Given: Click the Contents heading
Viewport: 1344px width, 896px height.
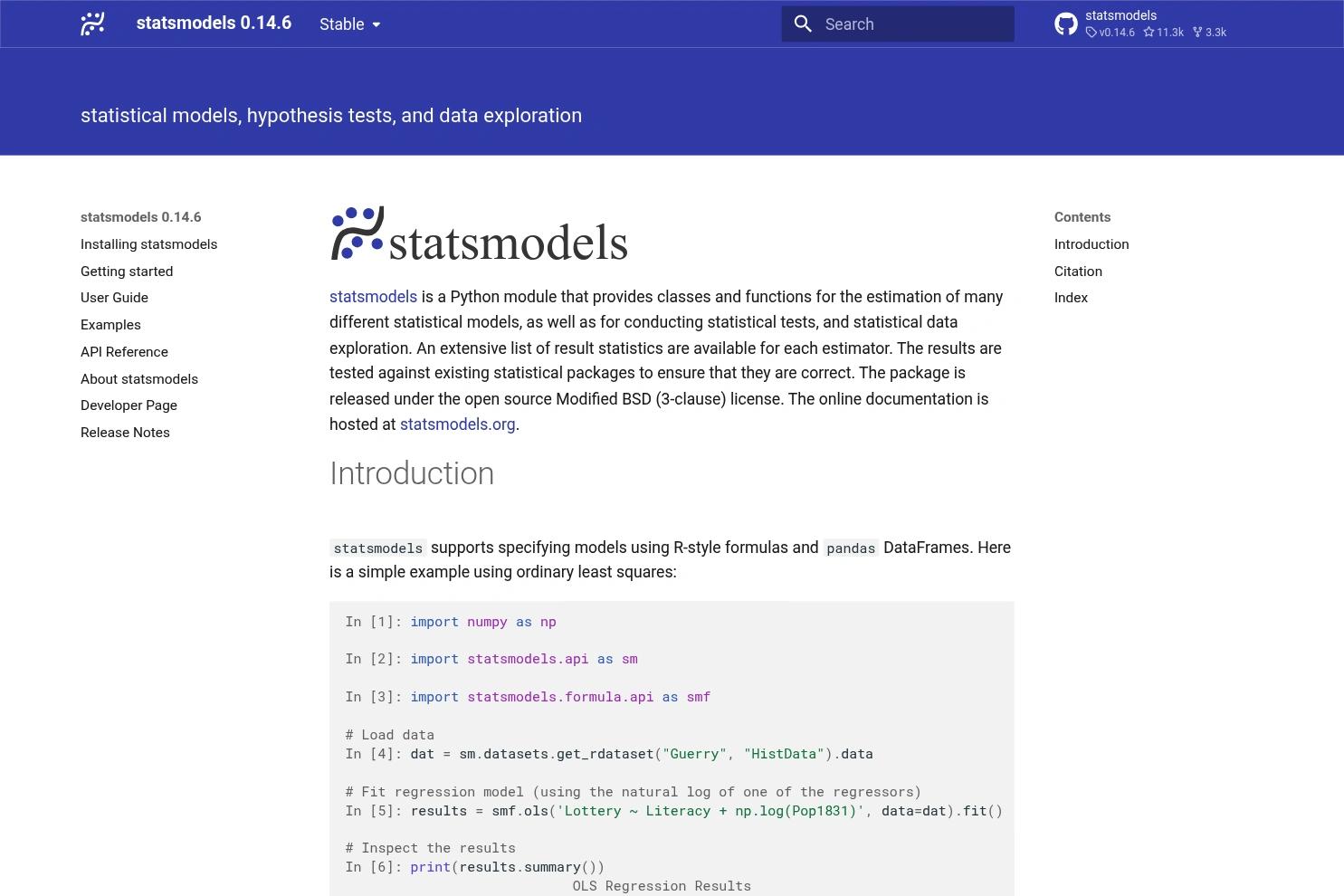Looking at the screenshot, I should pos(1082,217).
